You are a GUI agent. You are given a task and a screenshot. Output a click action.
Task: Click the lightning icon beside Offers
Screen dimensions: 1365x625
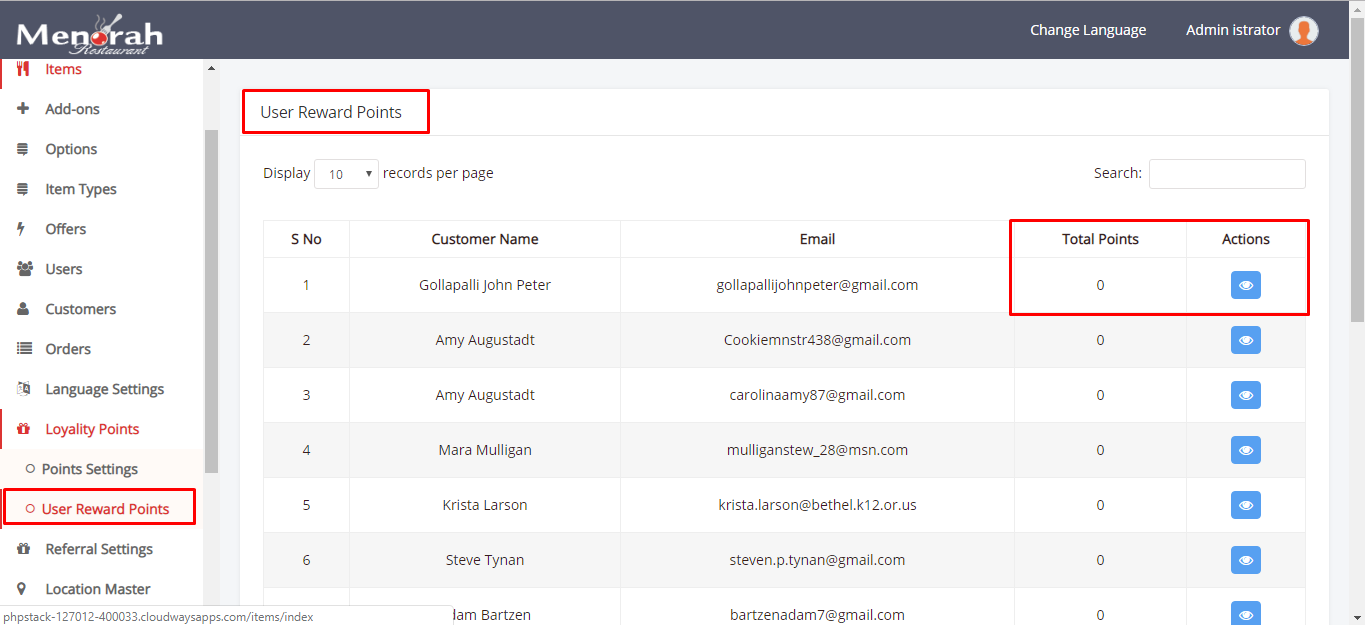coord(22,229)
